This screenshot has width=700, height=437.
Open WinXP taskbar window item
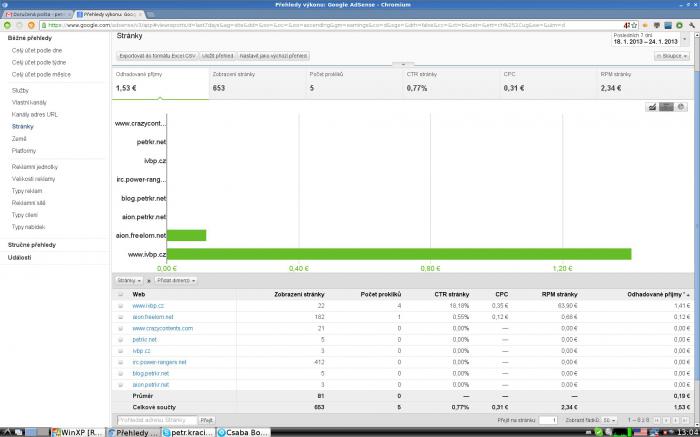(78, 432)
